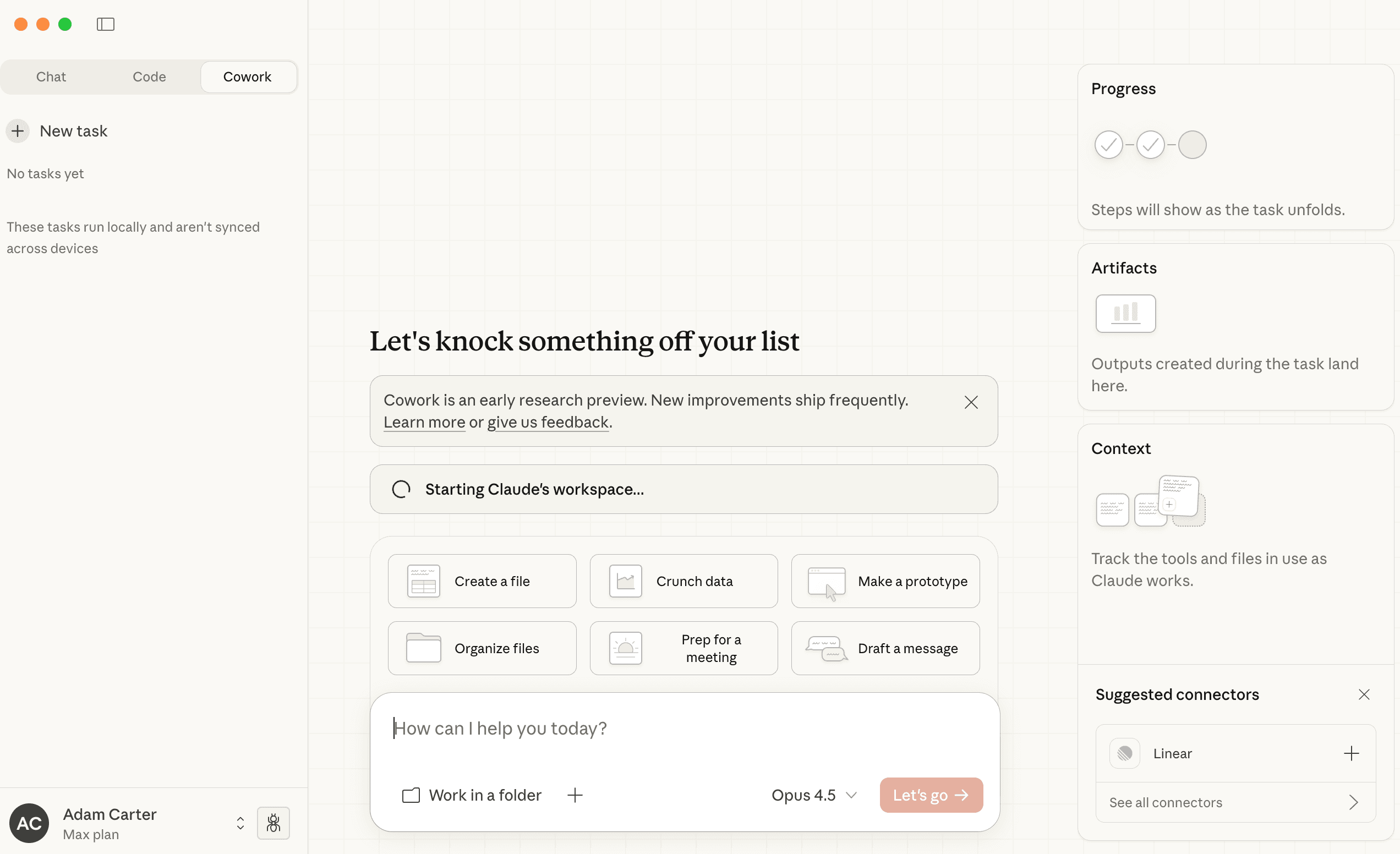Screen dimensions: 1400x854
Task: Select the Crunch data shortcut icon
Action: 626,581
